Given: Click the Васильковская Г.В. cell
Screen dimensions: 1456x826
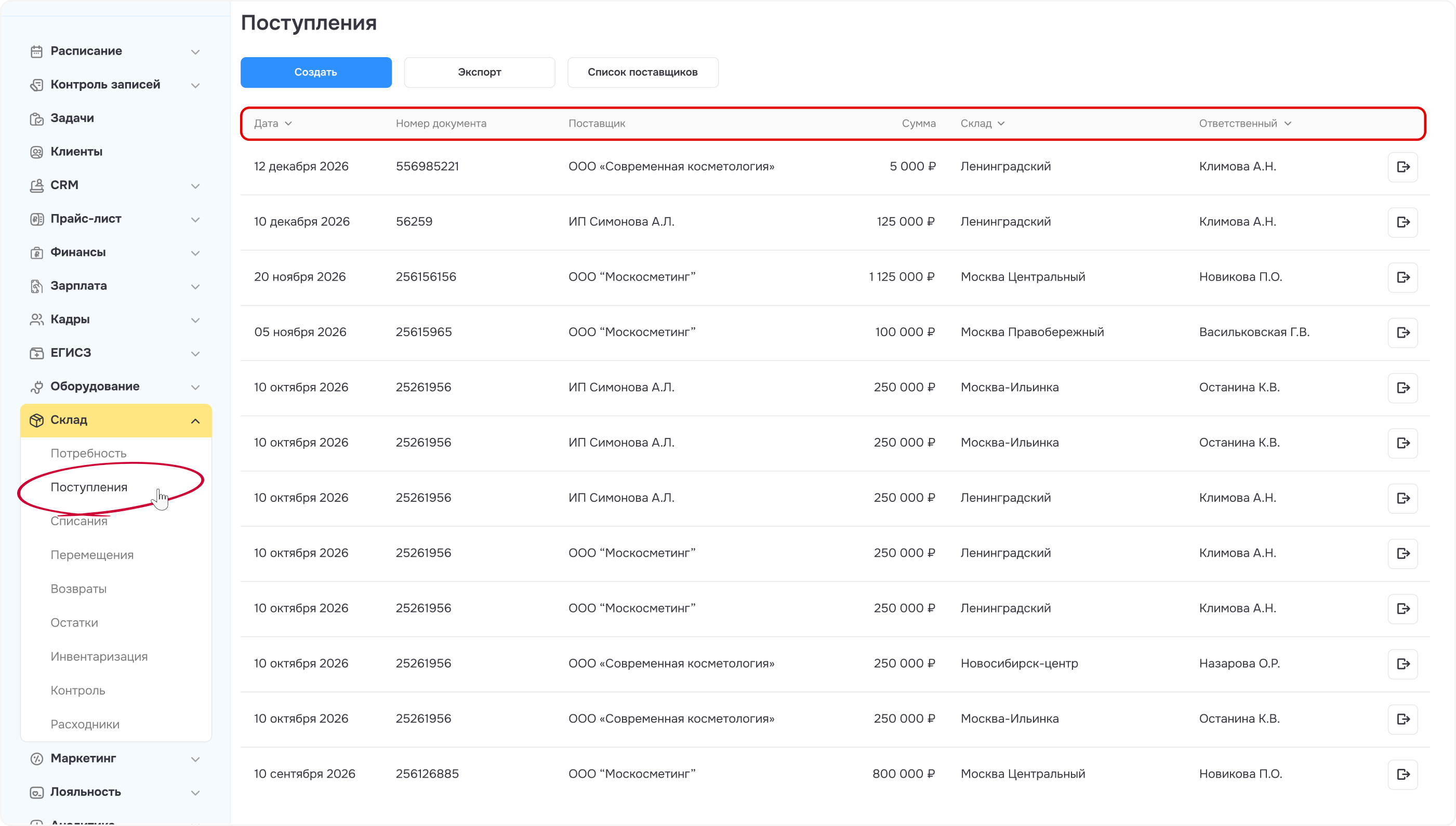Looking at the screenshot, I should click(x=1254, y=332).
